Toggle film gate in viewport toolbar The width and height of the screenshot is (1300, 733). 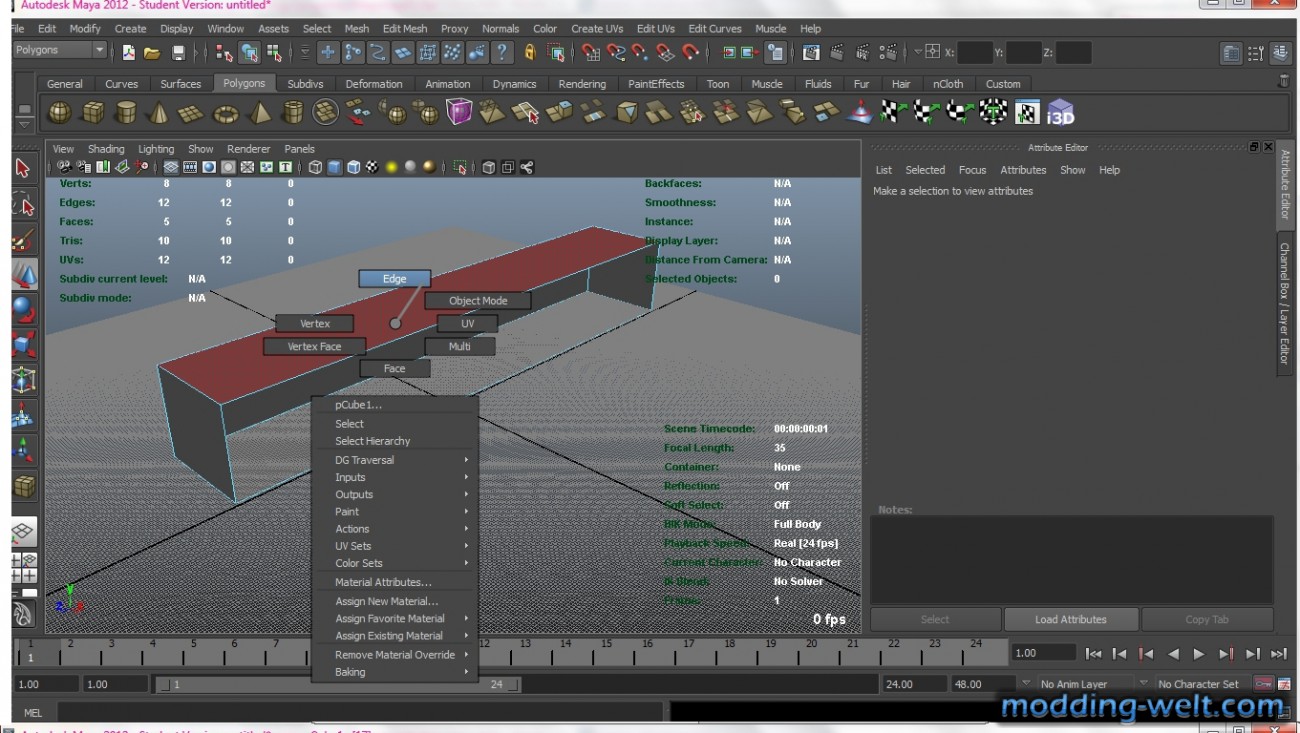point(190,167)
